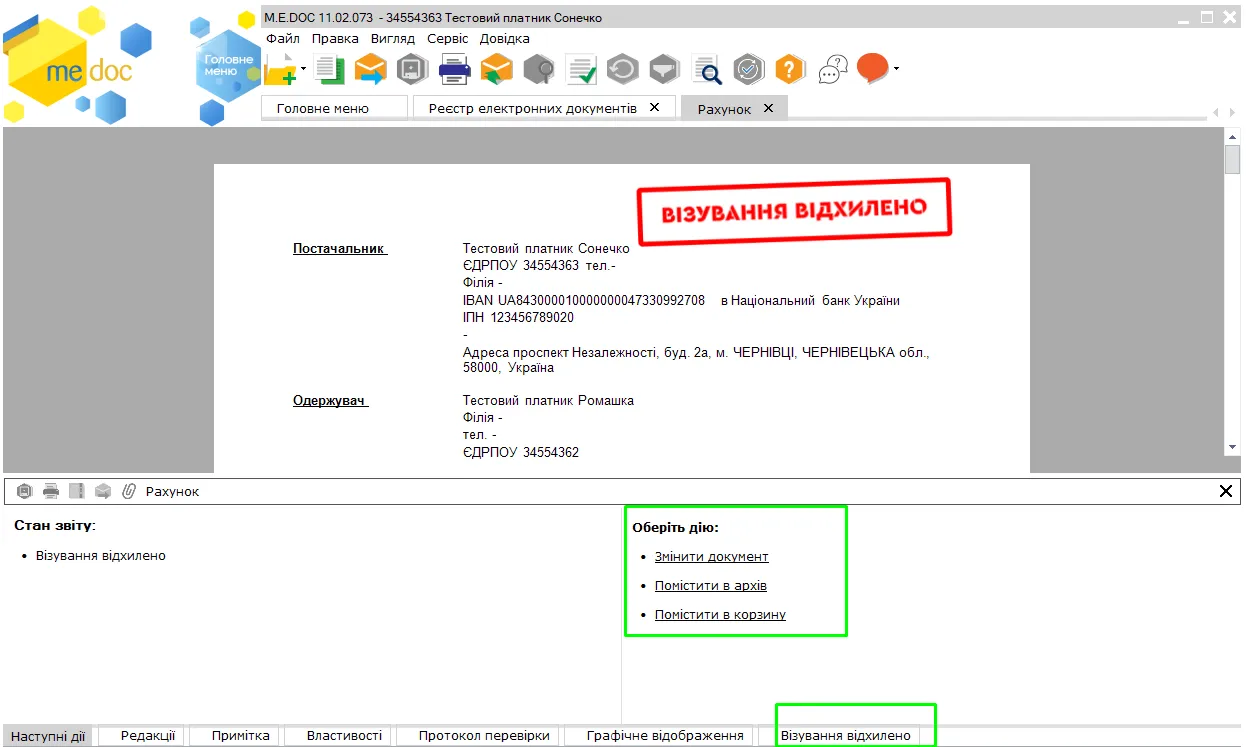The image size is (1246, 747).
Task: Click the copy document green pages icon
Action: pos(329,69)
